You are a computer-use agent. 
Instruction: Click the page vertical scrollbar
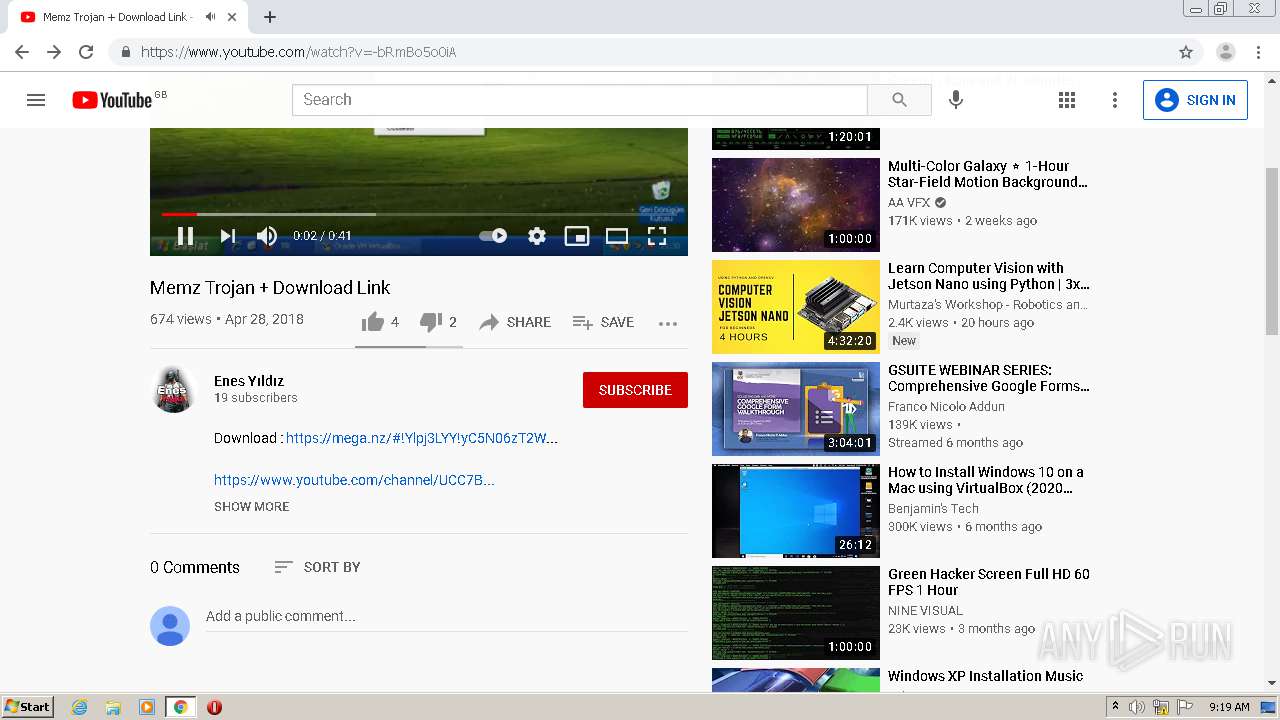coord(1272,250)
